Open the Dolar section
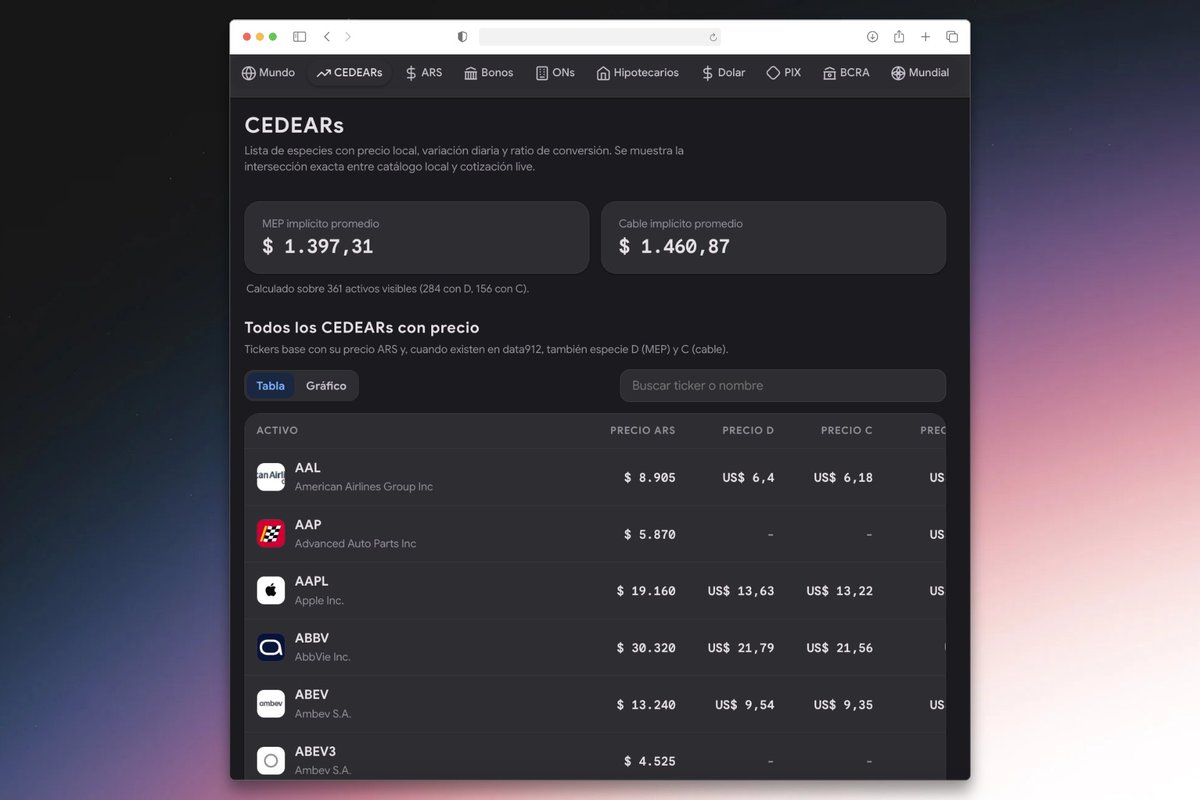This screenshot has height=800, width=1200. 723,73
